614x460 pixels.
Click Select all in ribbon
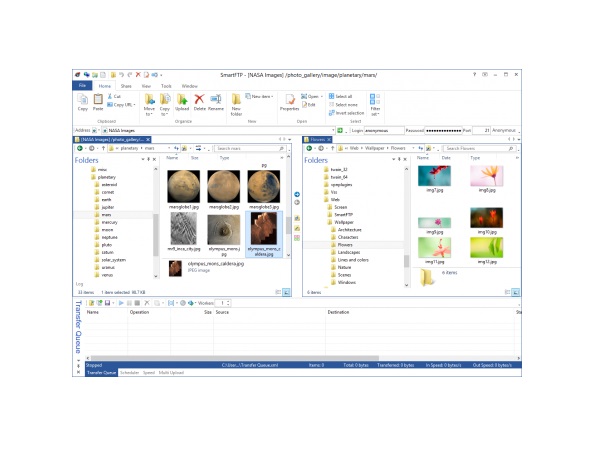(x=341, y=96)
